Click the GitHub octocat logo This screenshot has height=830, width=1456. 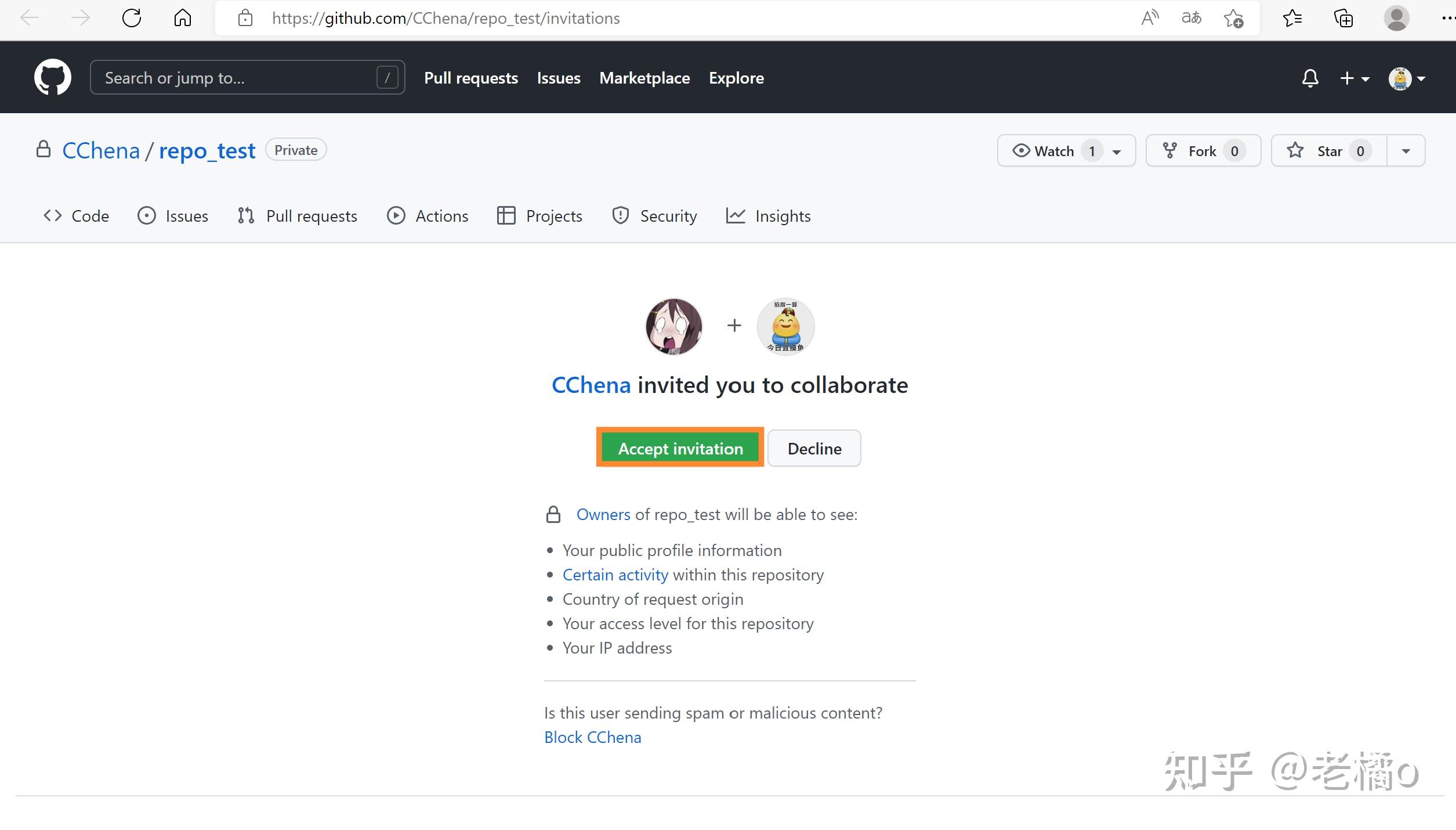click(x=52, y=77)
